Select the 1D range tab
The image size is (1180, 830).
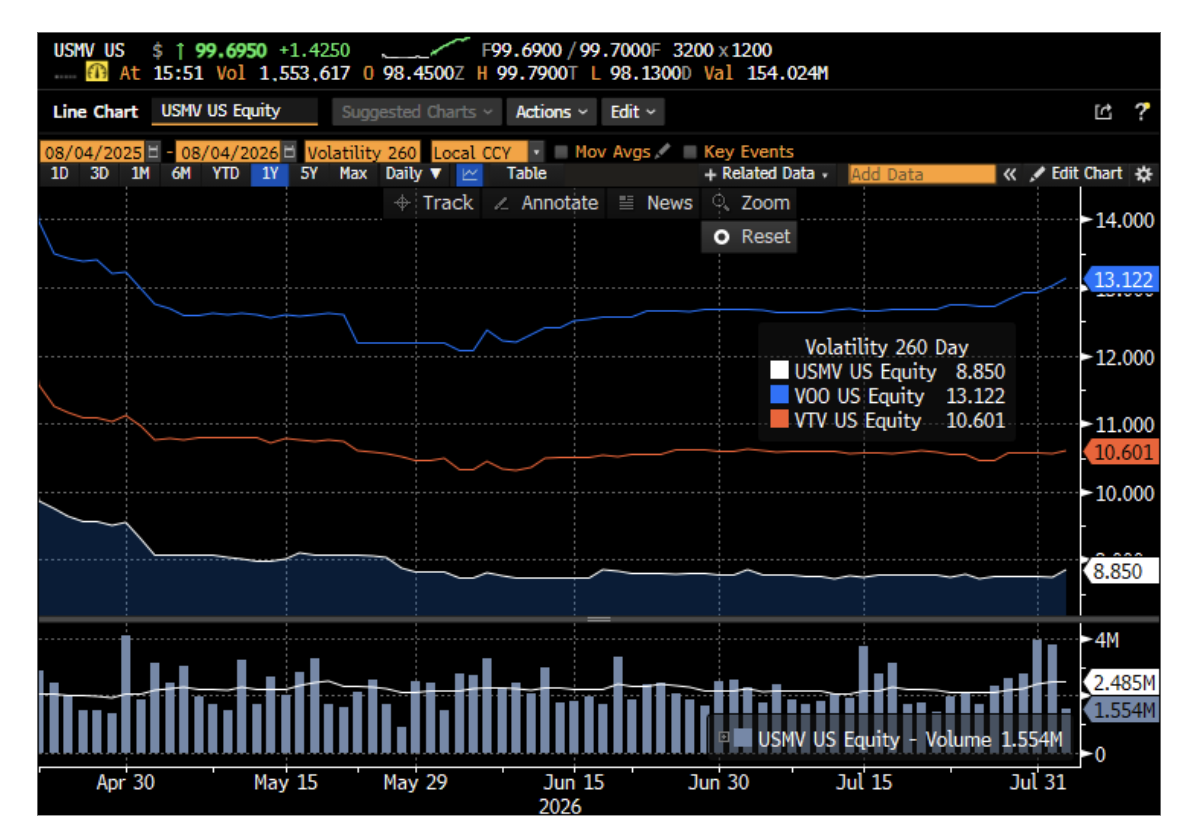point(59,174)
